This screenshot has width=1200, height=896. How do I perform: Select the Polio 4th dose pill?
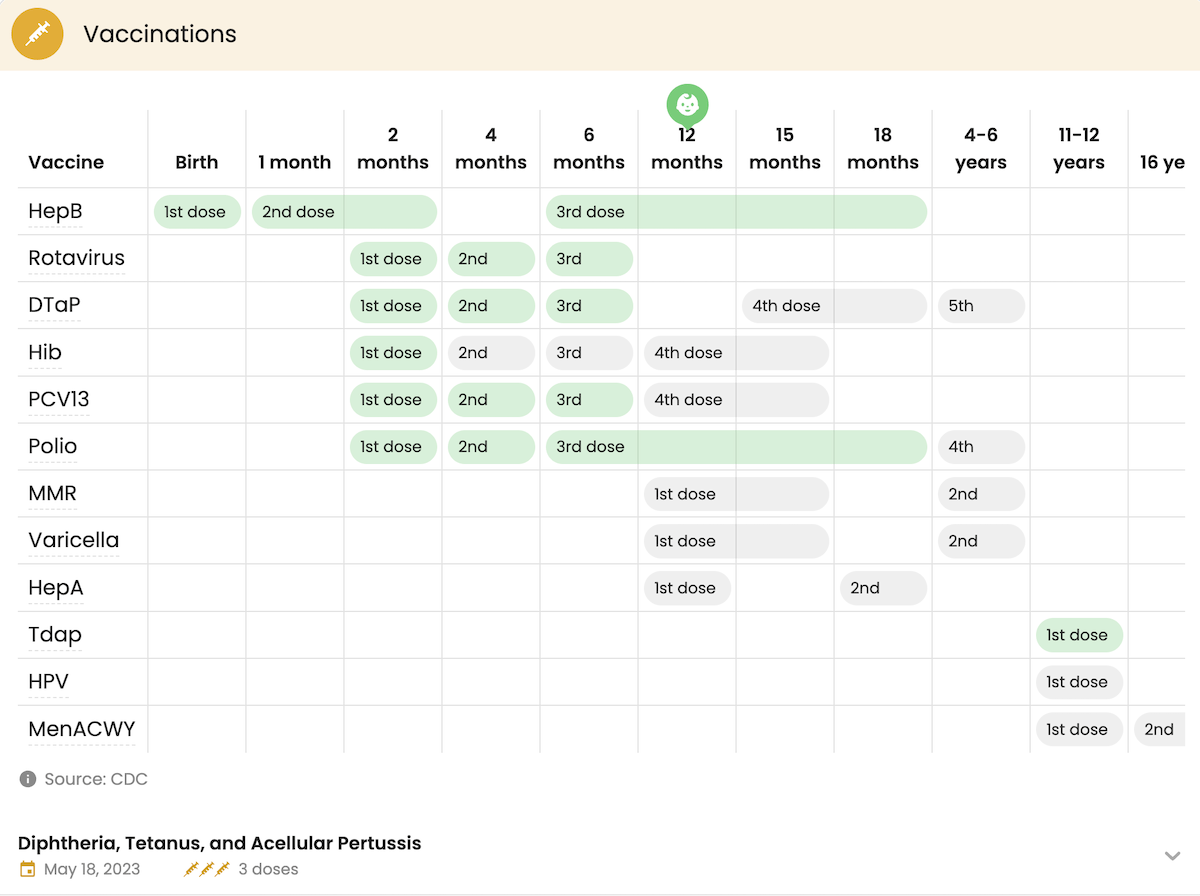pos(981,447)
